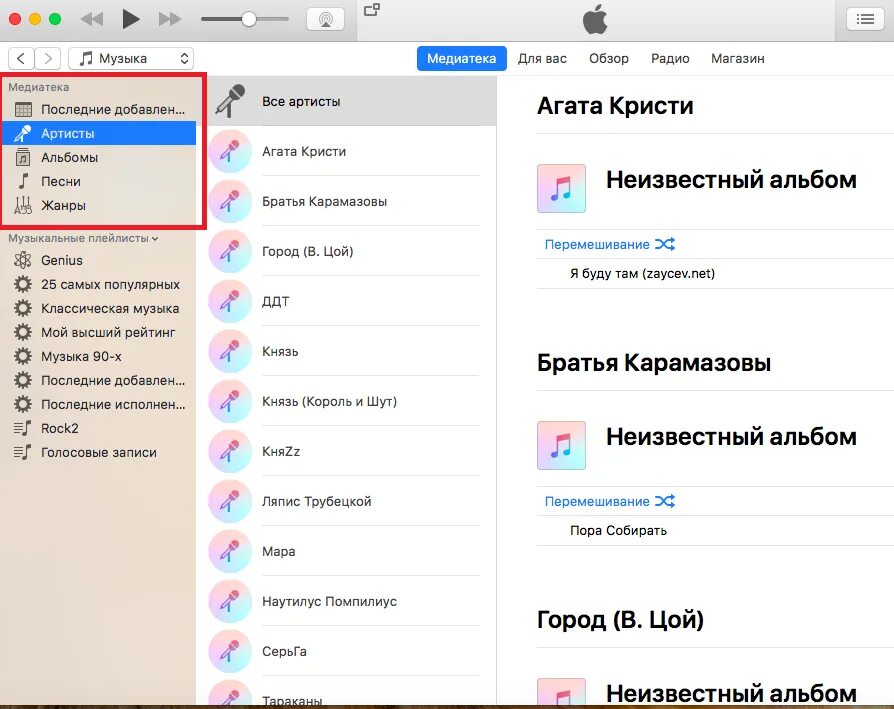Click the Братья Карамазовы artist icon
Viewport: 894px width, 709px height.
pyautogui.click(x=230, y=201)
